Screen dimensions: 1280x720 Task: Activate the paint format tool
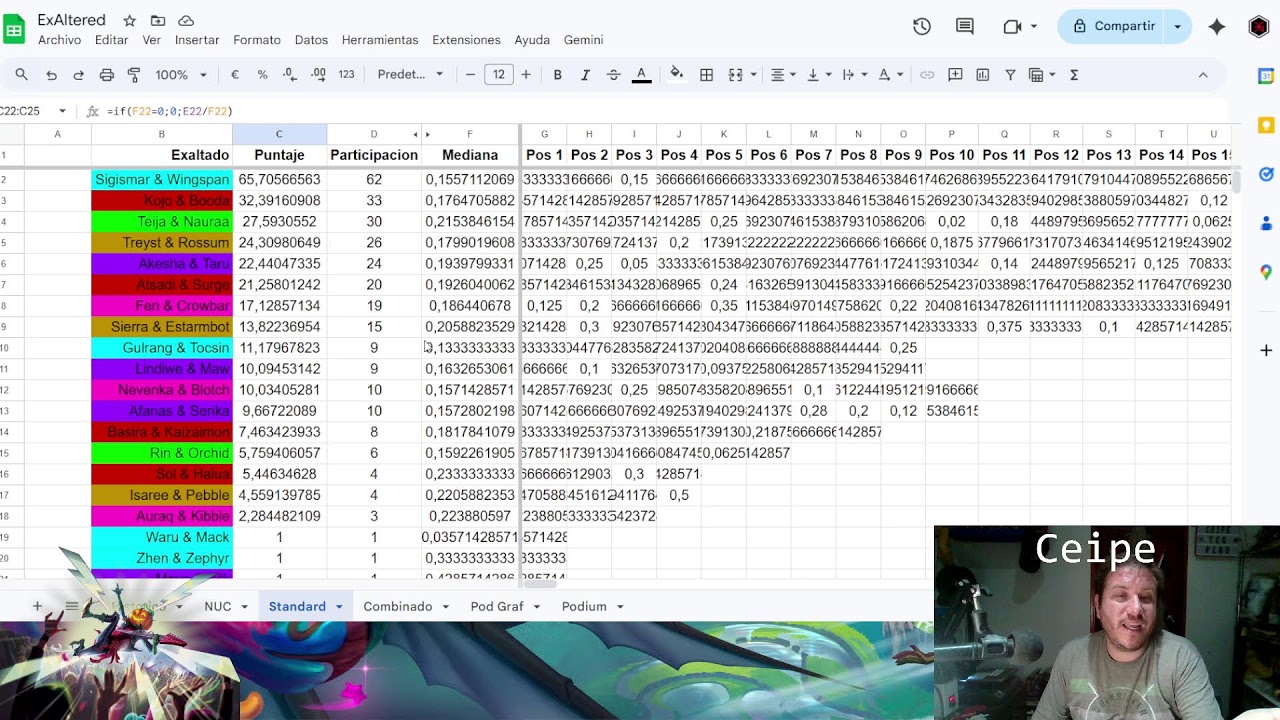pyautogui.click(x=134, y=75)
